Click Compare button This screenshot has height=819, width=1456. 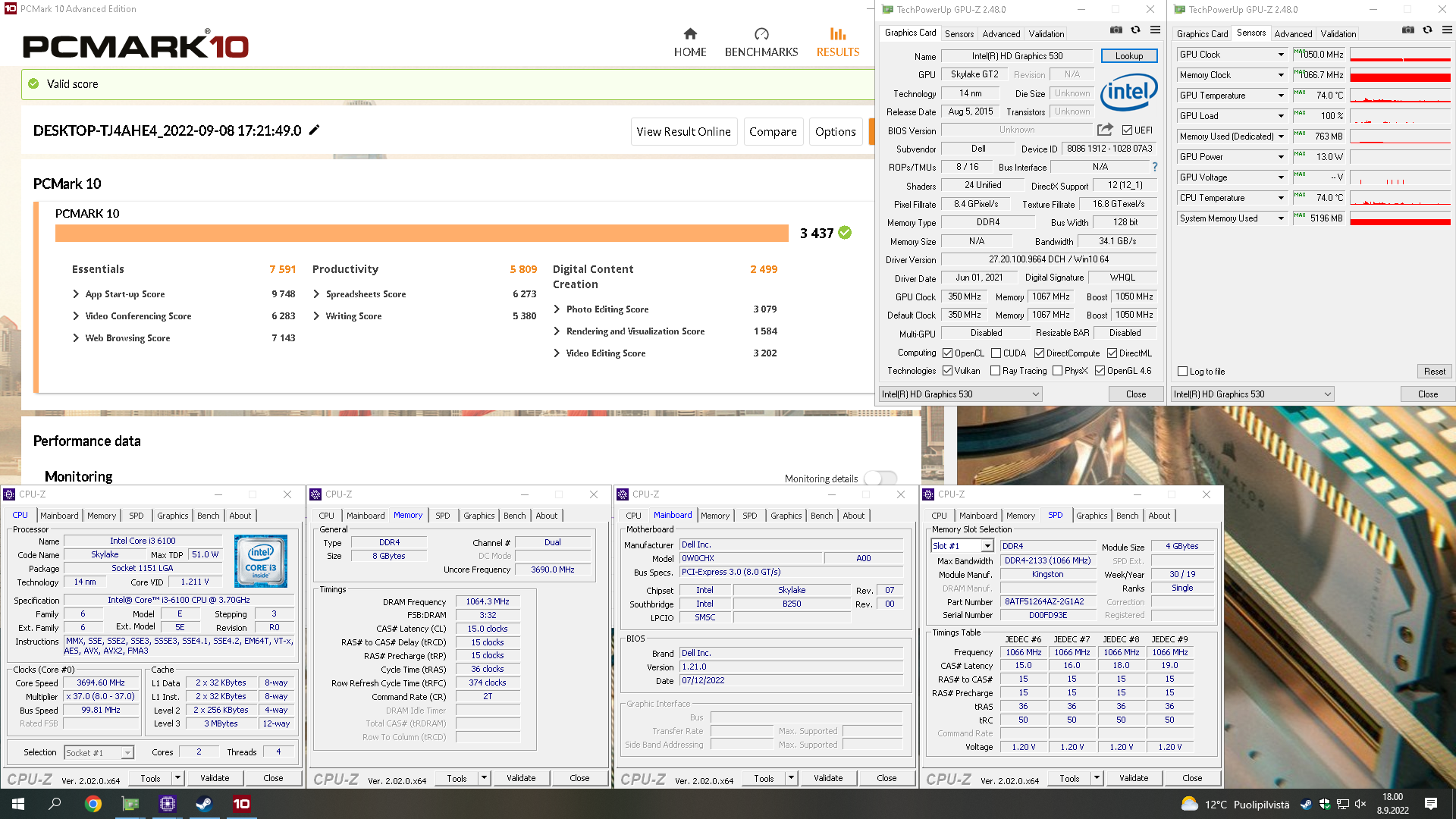click(x=773, y=131)
